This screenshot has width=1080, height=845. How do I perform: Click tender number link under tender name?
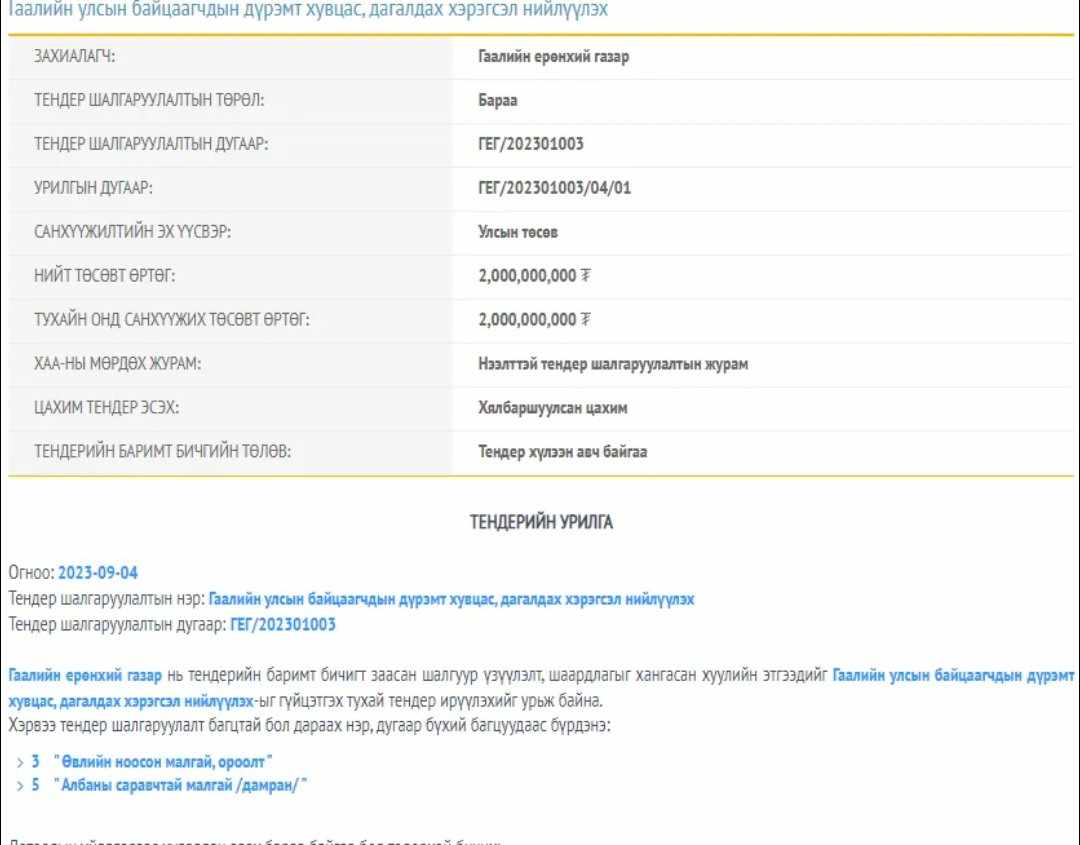(x=283, y=625)
